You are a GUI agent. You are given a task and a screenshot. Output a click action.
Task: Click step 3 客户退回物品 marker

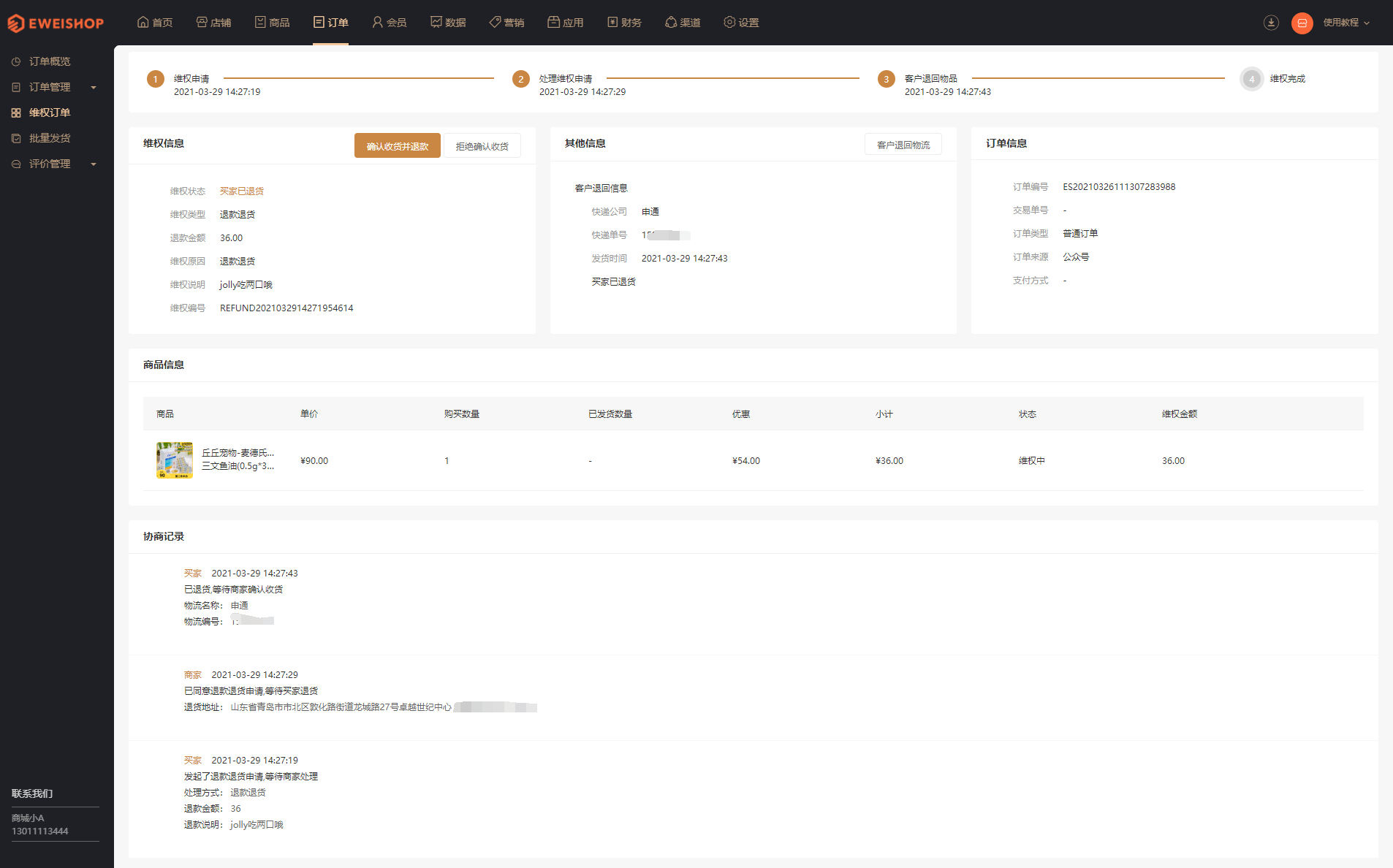pyautogui.click(x=886, y=79)
